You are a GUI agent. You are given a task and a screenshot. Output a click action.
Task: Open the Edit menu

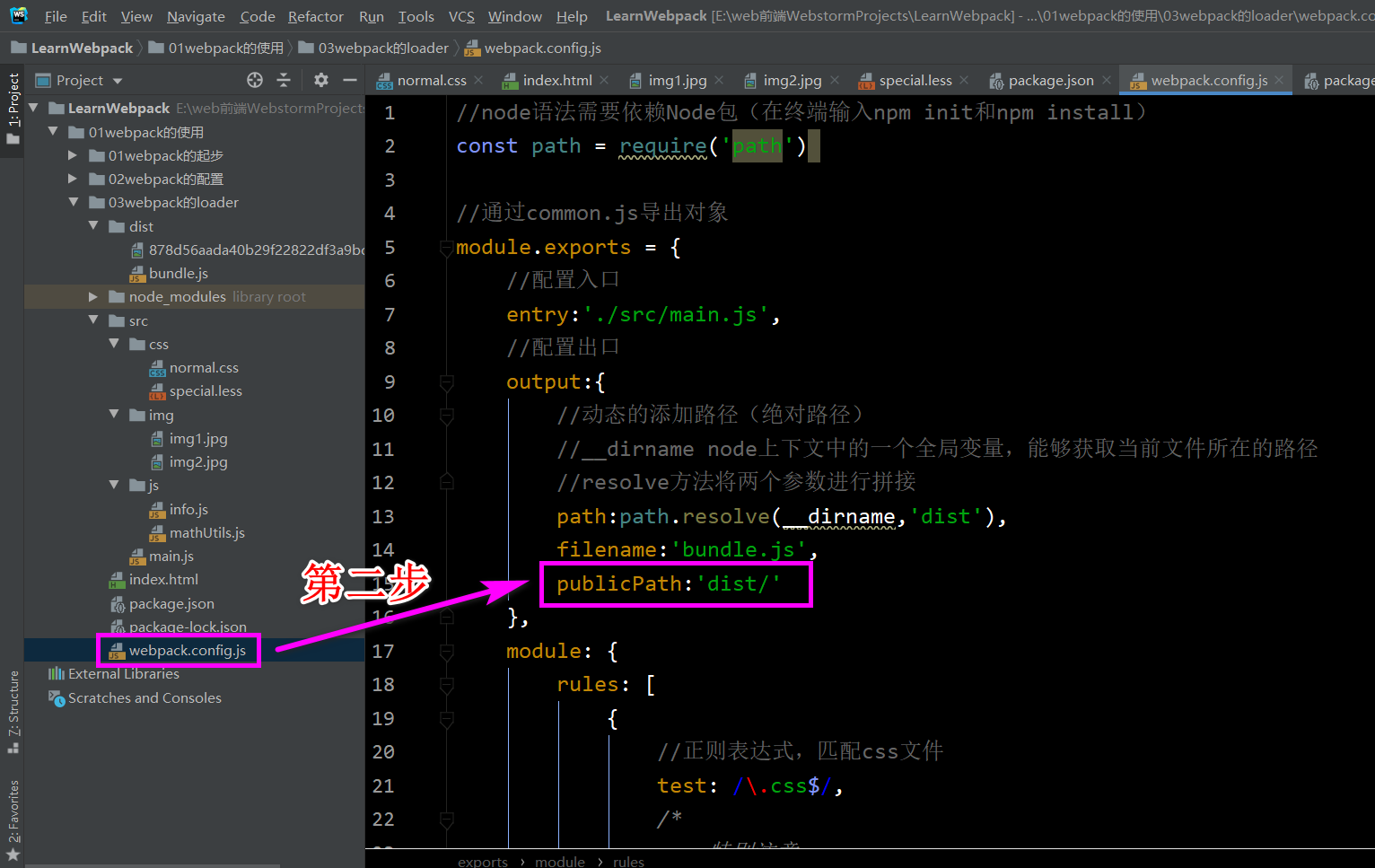pos(93,16)
